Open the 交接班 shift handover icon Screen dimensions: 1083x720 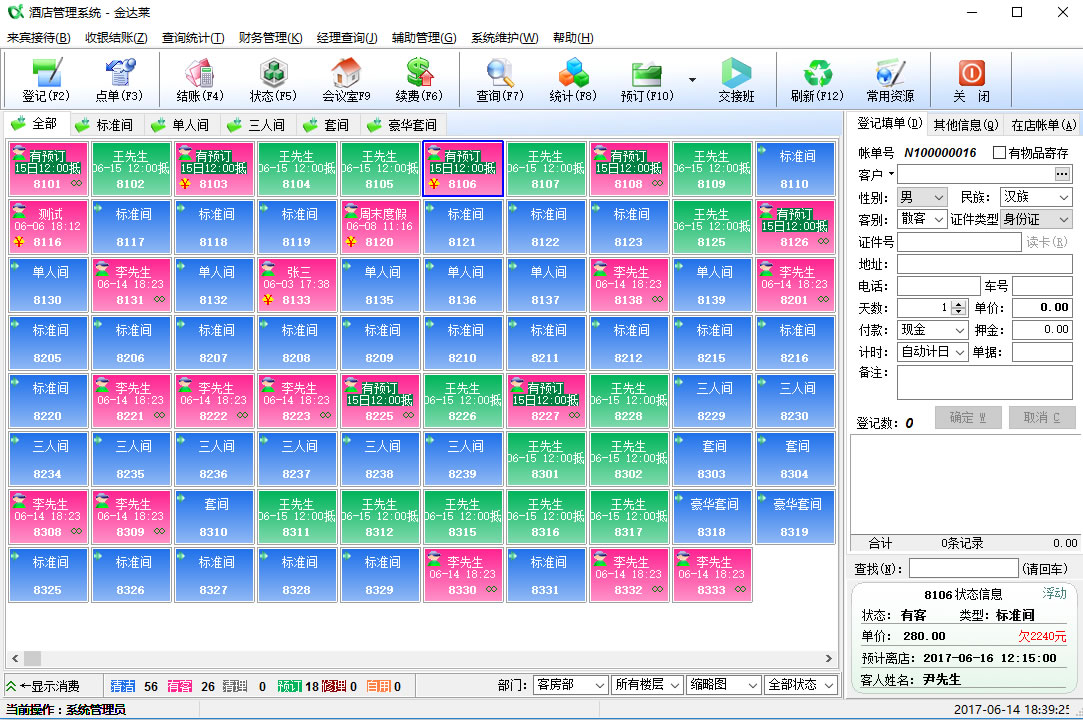[736, 80]
